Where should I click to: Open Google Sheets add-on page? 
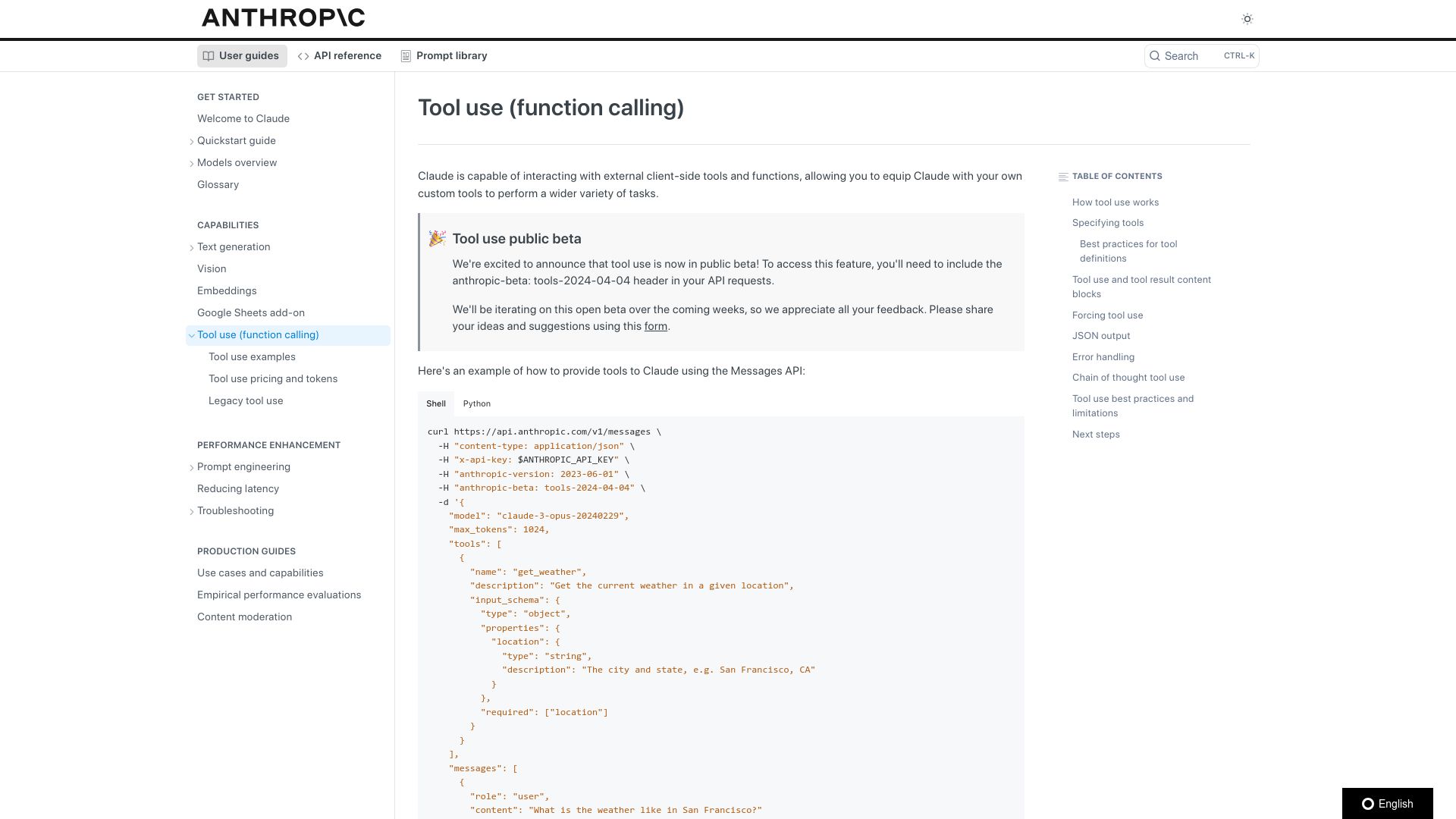click(251, 313)
